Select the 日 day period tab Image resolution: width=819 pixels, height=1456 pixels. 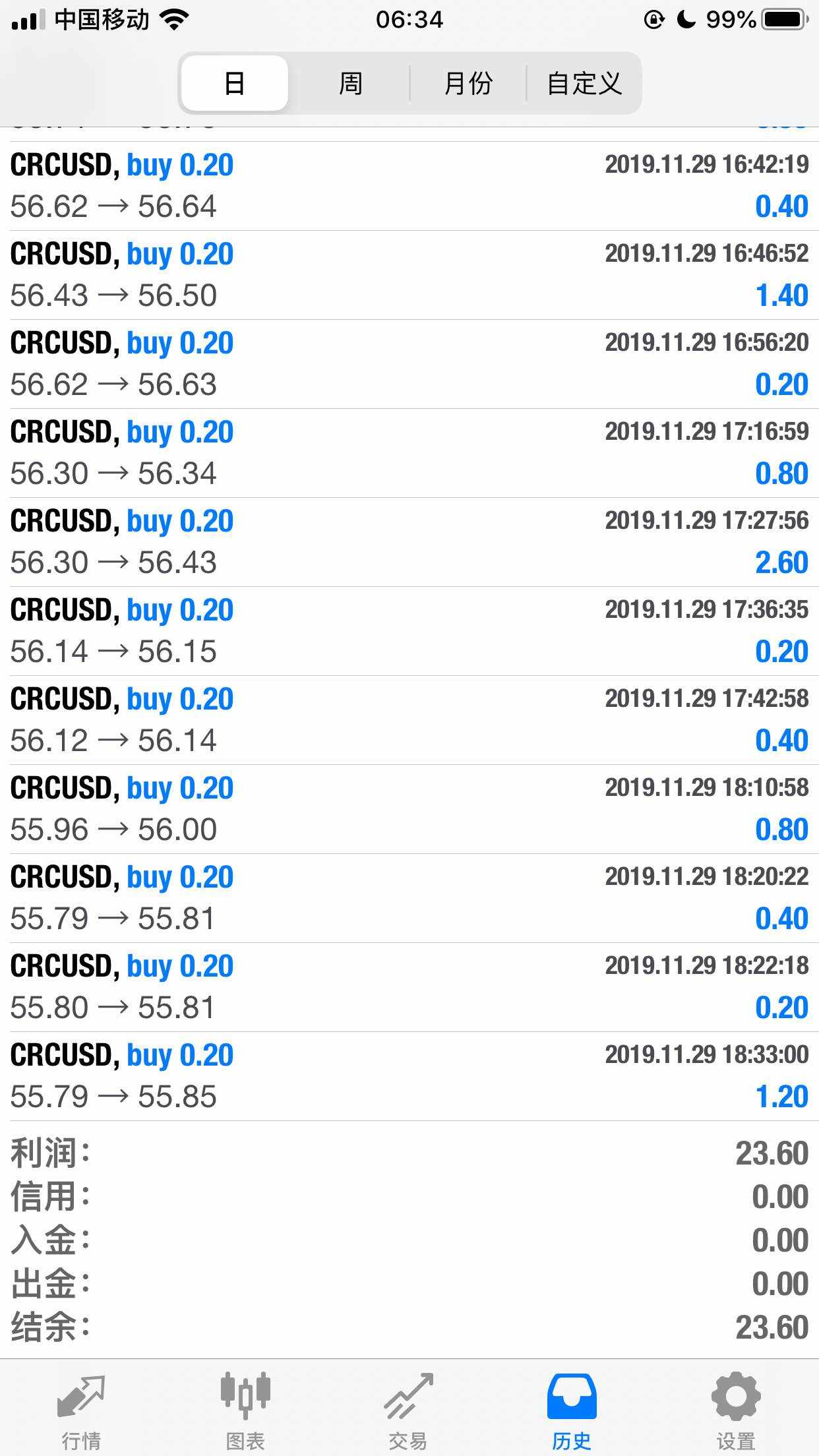235,84
